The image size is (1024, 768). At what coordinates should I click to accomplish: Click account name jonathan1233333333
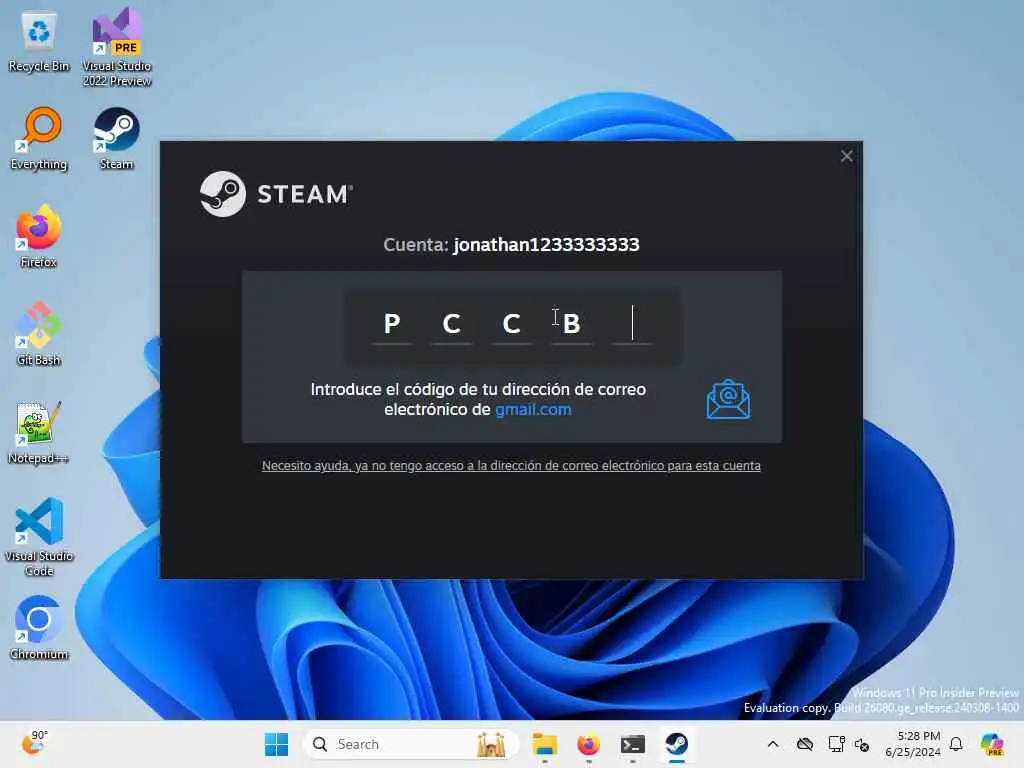coord(547,245)
